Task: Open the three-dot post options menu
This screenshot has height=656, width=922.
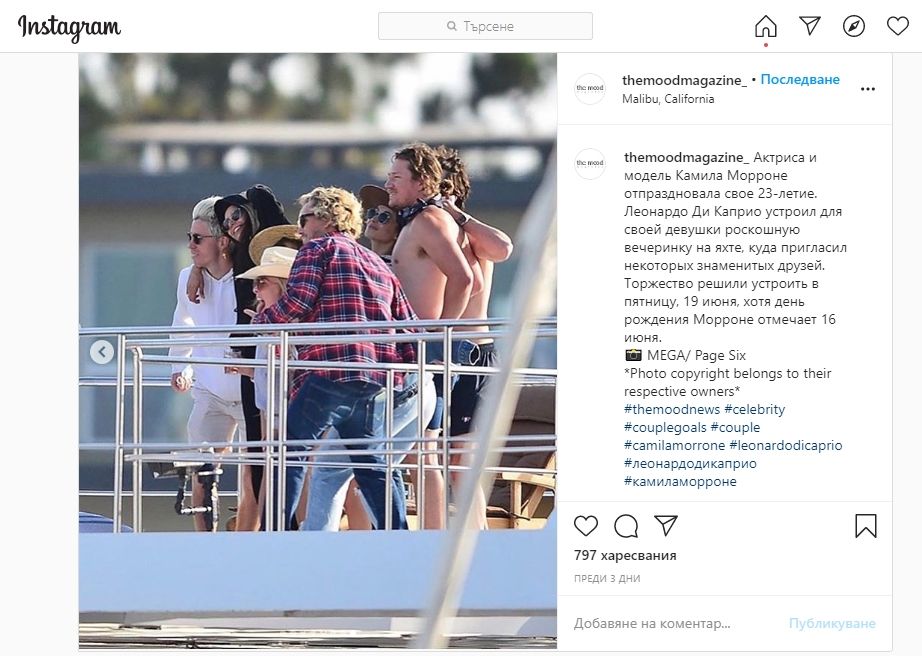Action: pyautogui.click(x=868, y=89)
